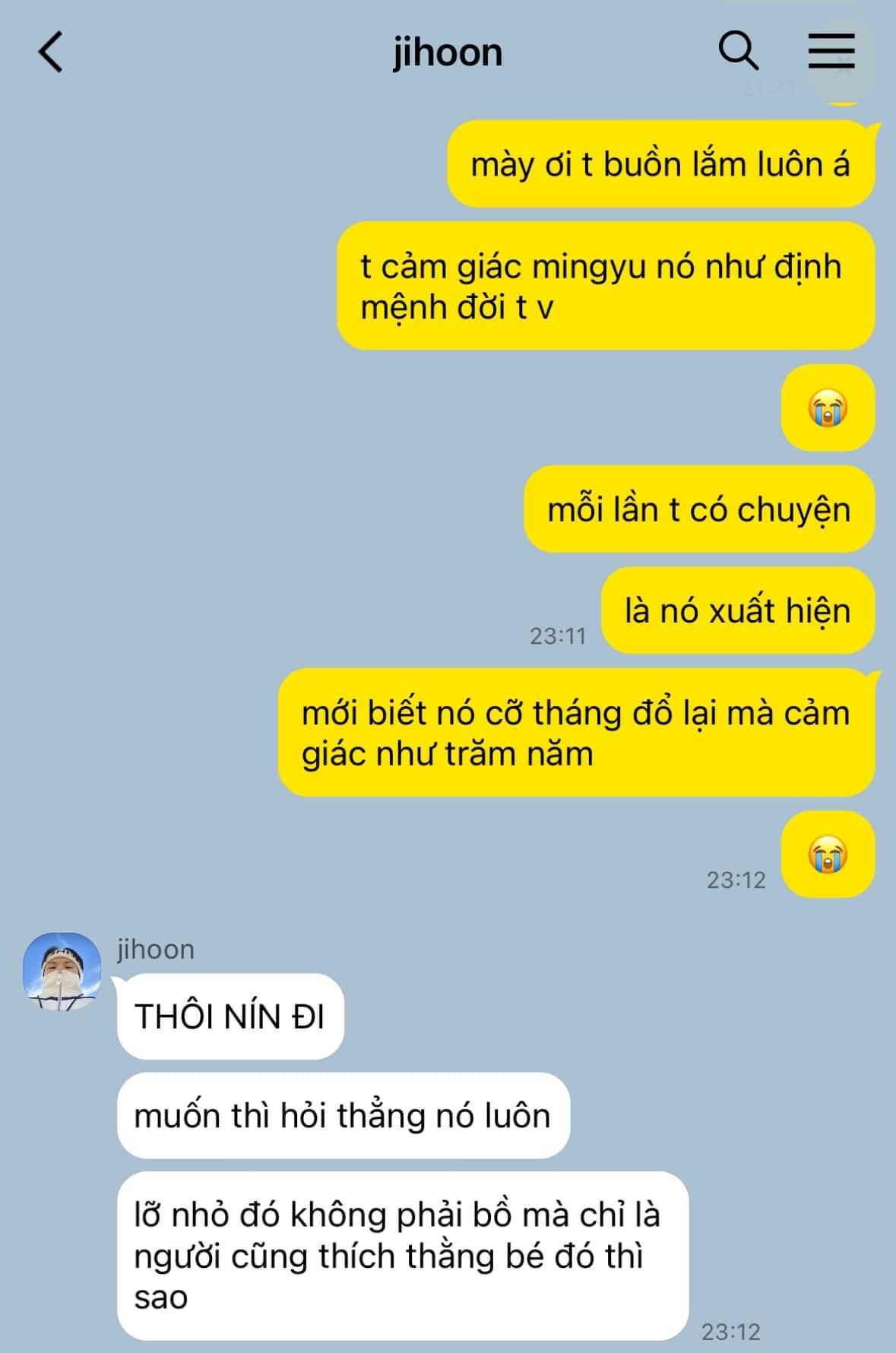896x1353 pixels.
Task: Tap the back arrow icon
Action: [50, 52]
